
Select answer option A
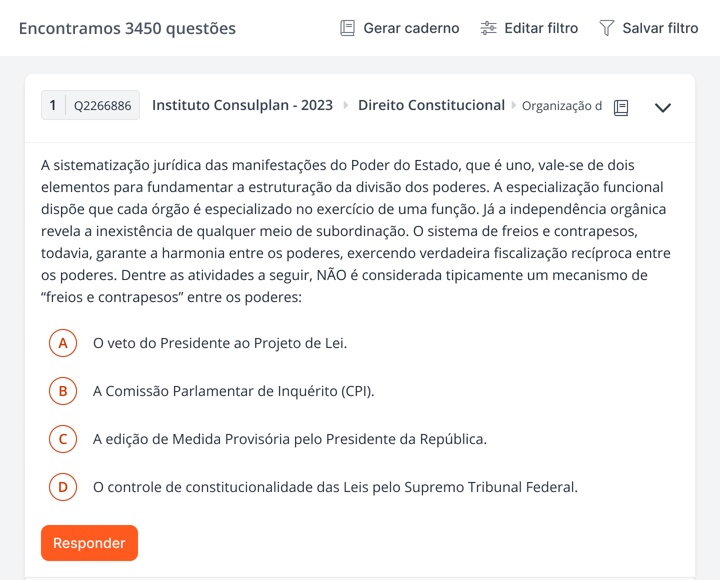click(63, 343)
